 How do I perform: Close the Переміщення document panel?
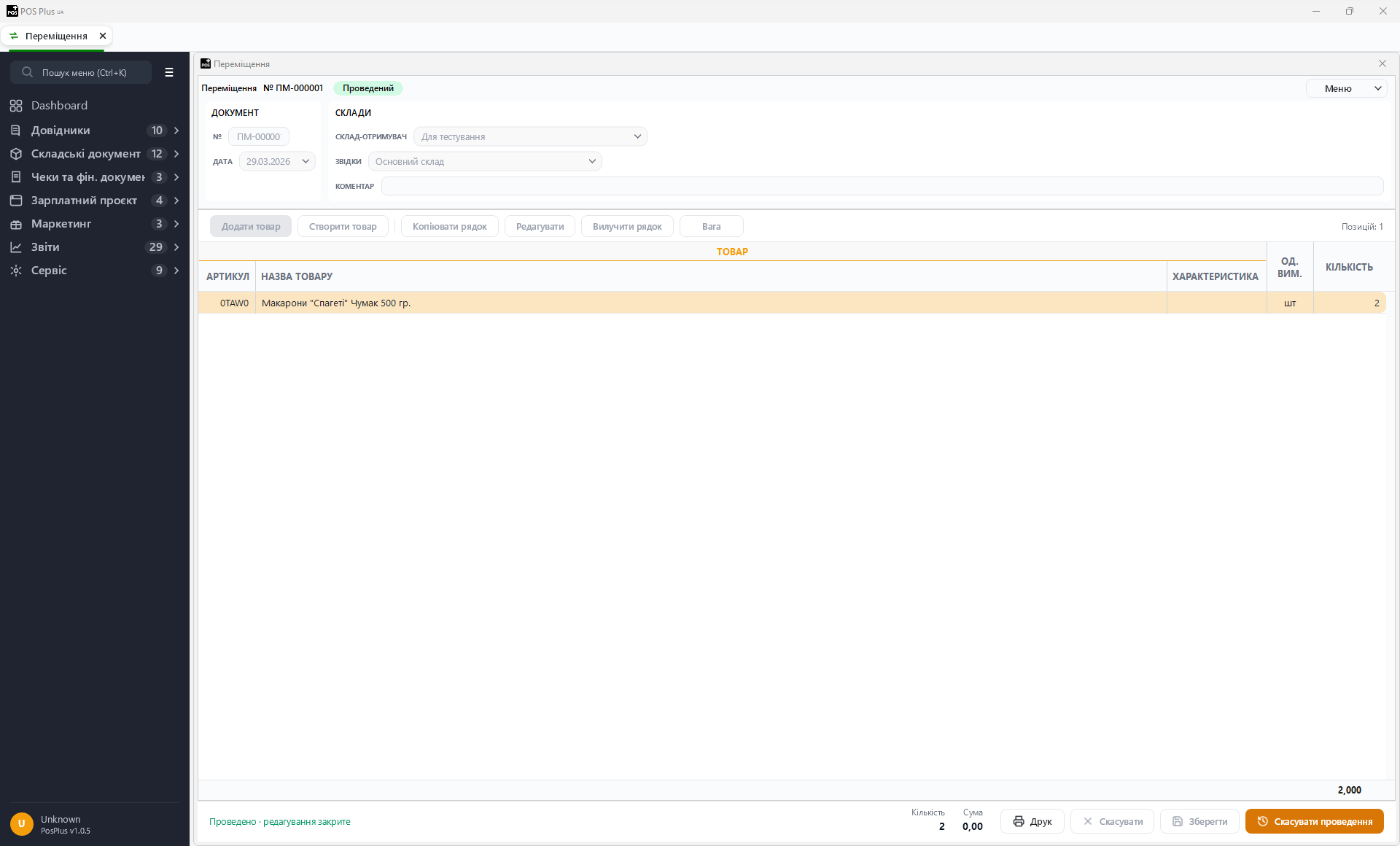[1382, 63]
